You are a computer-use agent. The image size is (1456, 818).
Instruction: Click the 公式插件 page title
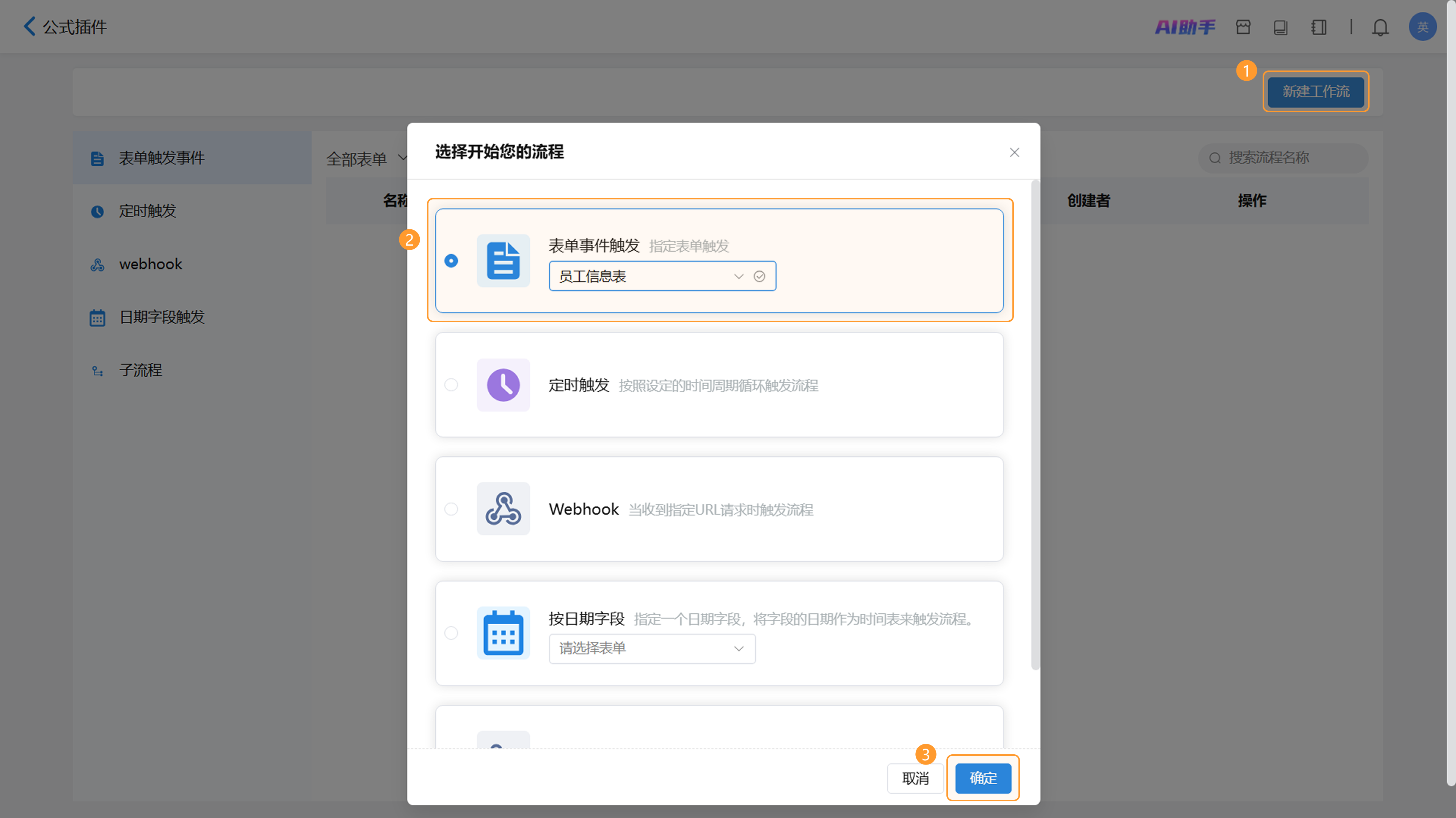pos(75,27)
